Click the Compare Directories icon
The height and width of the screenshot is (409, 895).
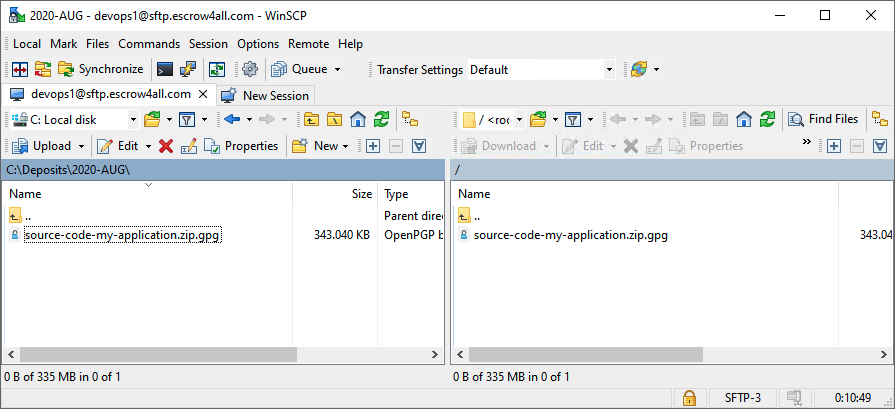[21, 70]
